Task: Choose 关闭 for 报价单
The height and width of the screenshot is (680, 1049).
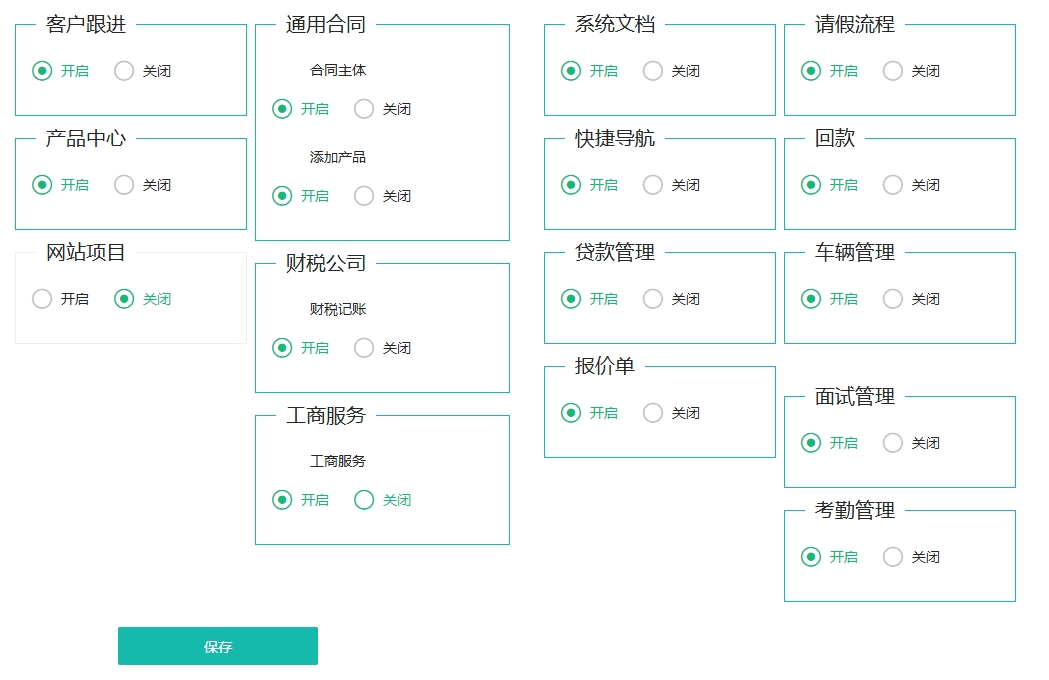Action: coord(653,413)
